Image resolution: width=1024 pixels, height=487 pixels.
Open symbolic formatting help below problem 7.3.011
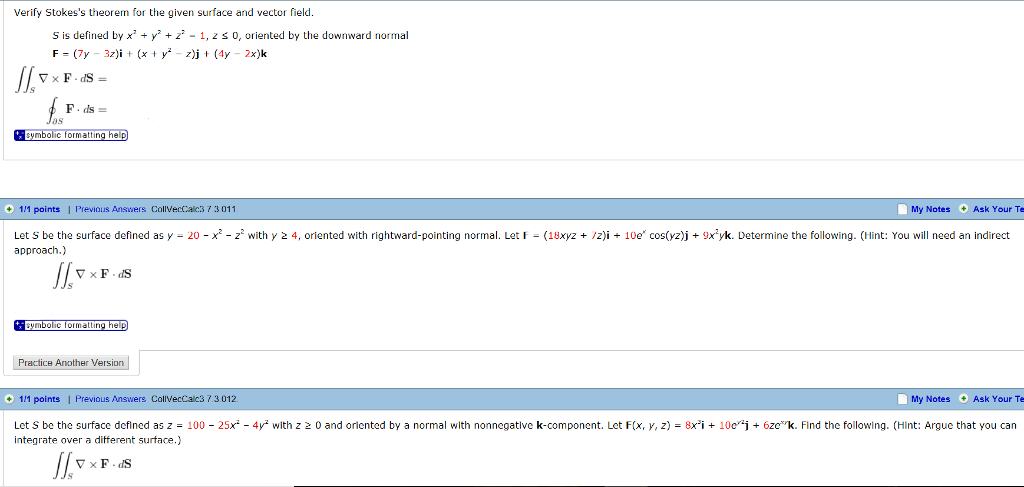[x=71, y=325]
